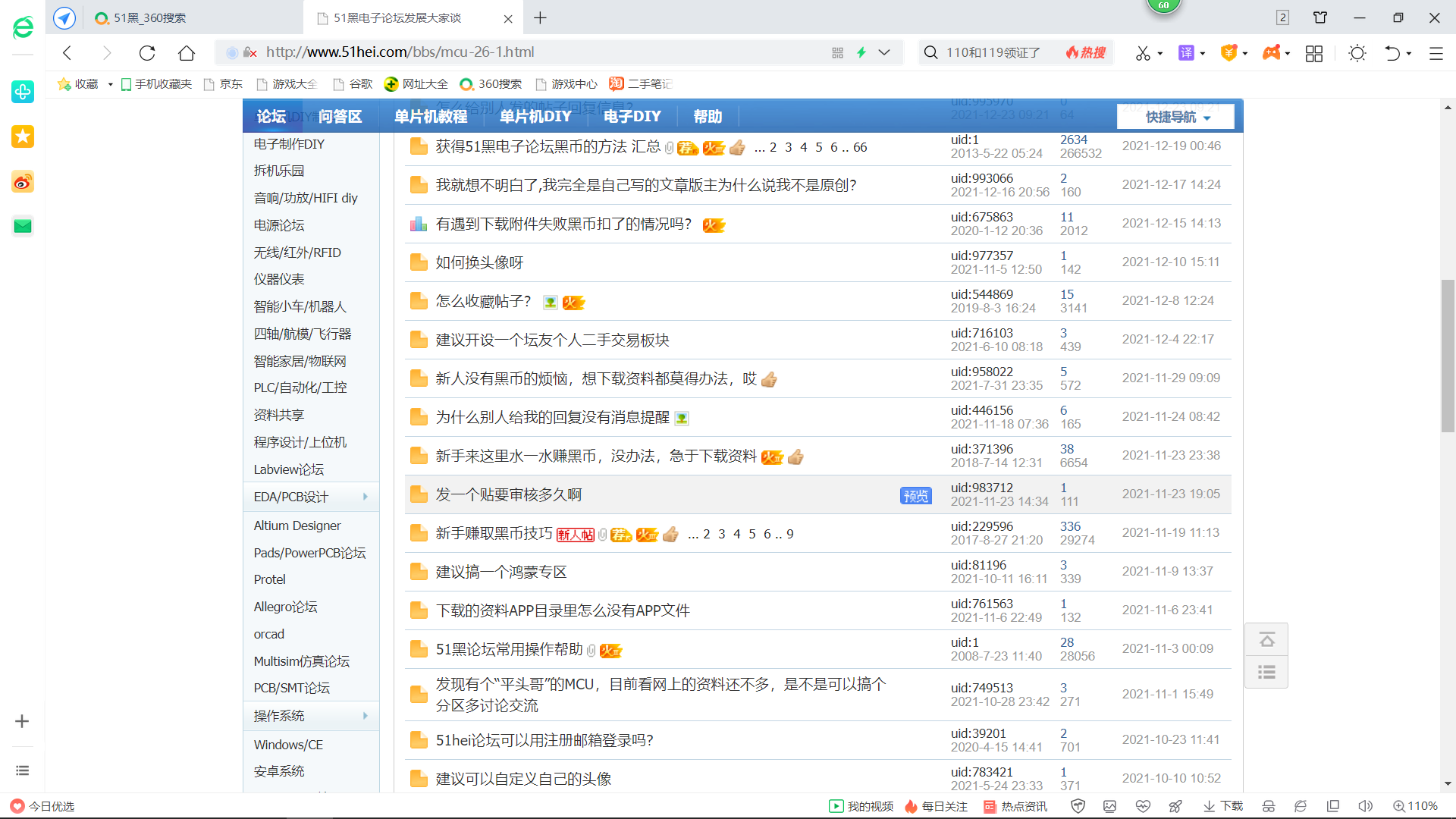Open thread 建议搞一个鸿蒙专区
This screenshot has width=1456, height=819.
tap(501, 572)
